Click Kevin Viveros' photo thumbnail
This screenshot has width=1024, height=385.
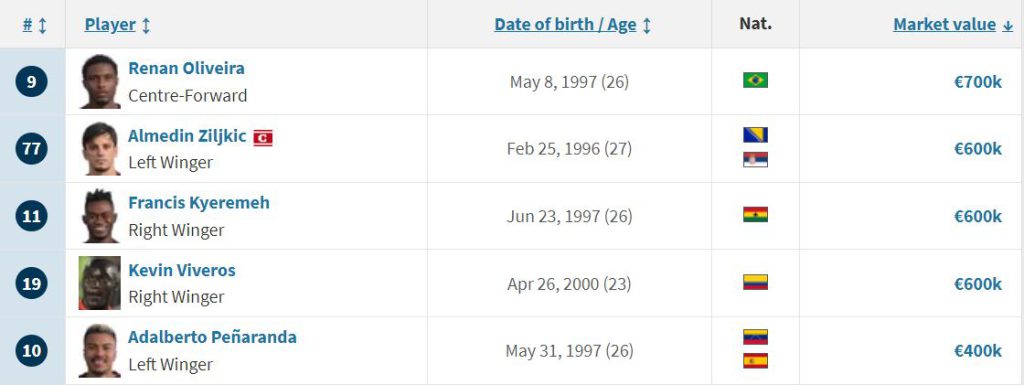[x=100, y=283]
